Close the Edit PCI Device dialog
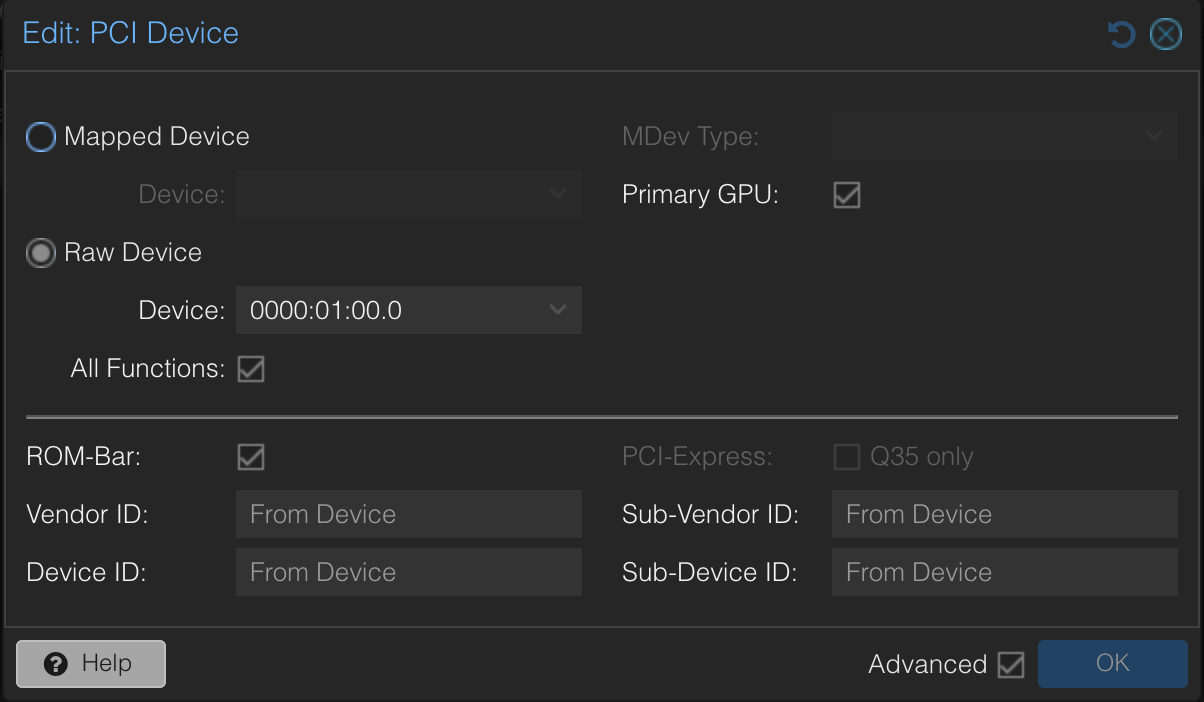The width and height of the screenshot is (1204, 702). 1165,35
